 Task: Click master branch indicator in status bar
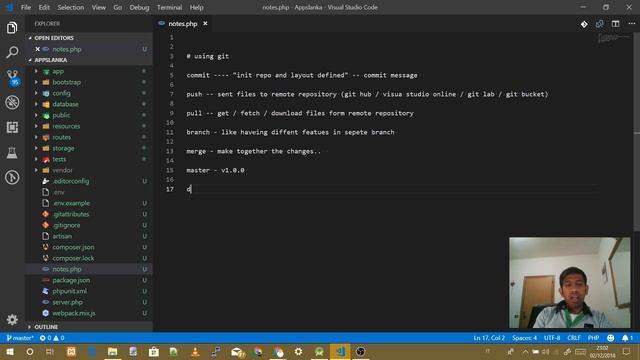coord(20,338)
